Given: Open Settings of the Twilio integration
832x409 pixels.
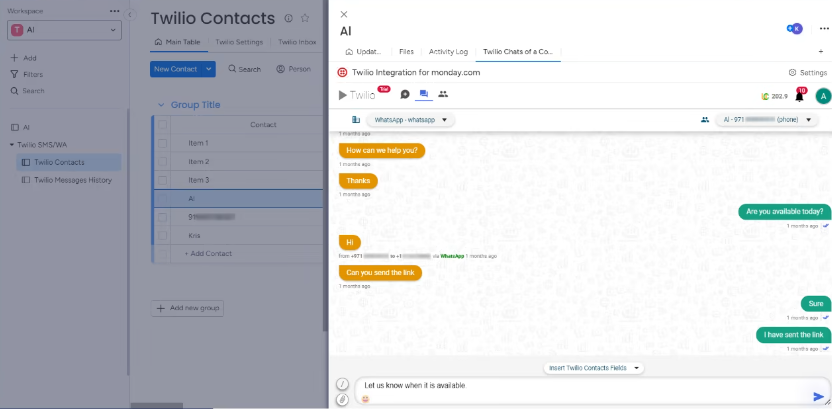Looking at the screenshot, I should (x=808, y=73).
